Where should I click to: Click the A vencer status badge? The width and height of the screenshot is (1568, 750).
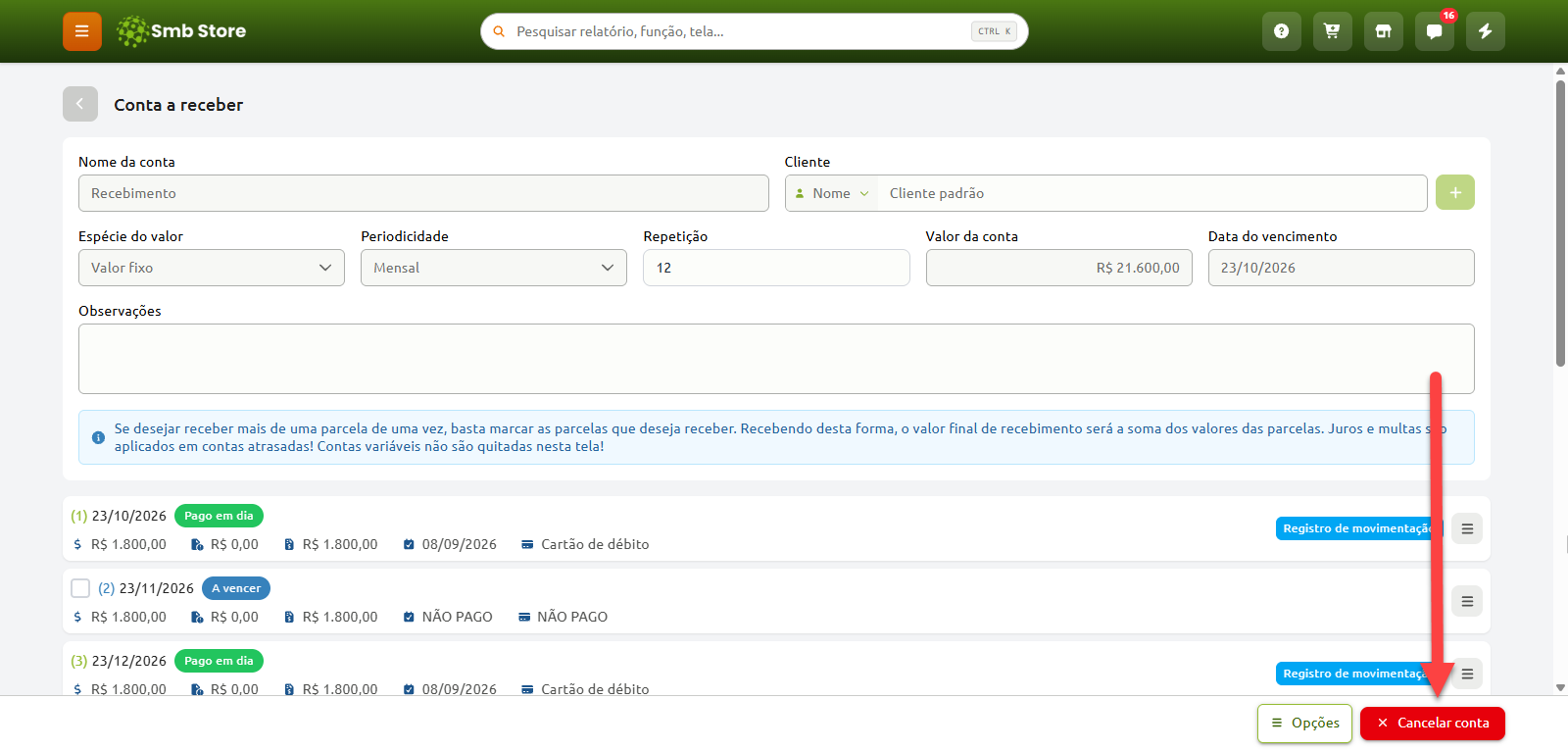[x=236, y=588]
